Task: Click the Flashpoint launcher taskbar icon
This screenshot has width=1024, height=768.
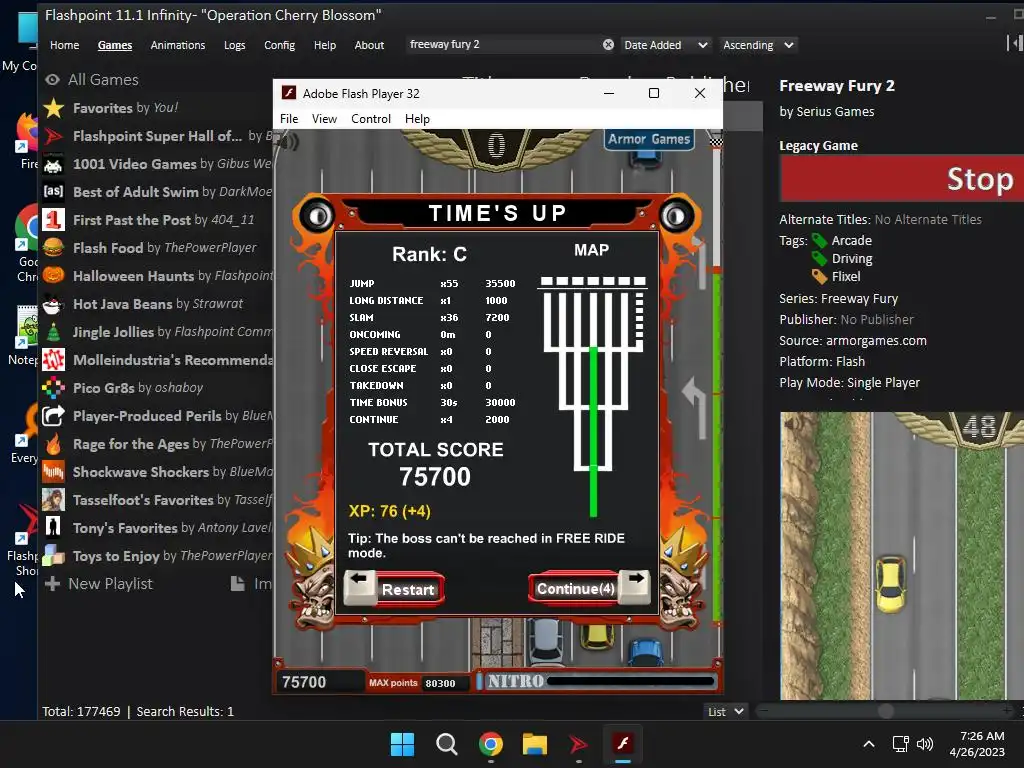Action: point(578,744)
